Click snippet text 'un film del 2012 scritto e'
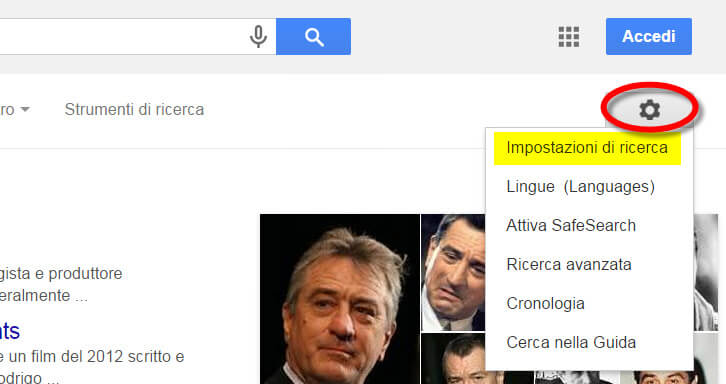The image size is (726, 384). point(96,357)
